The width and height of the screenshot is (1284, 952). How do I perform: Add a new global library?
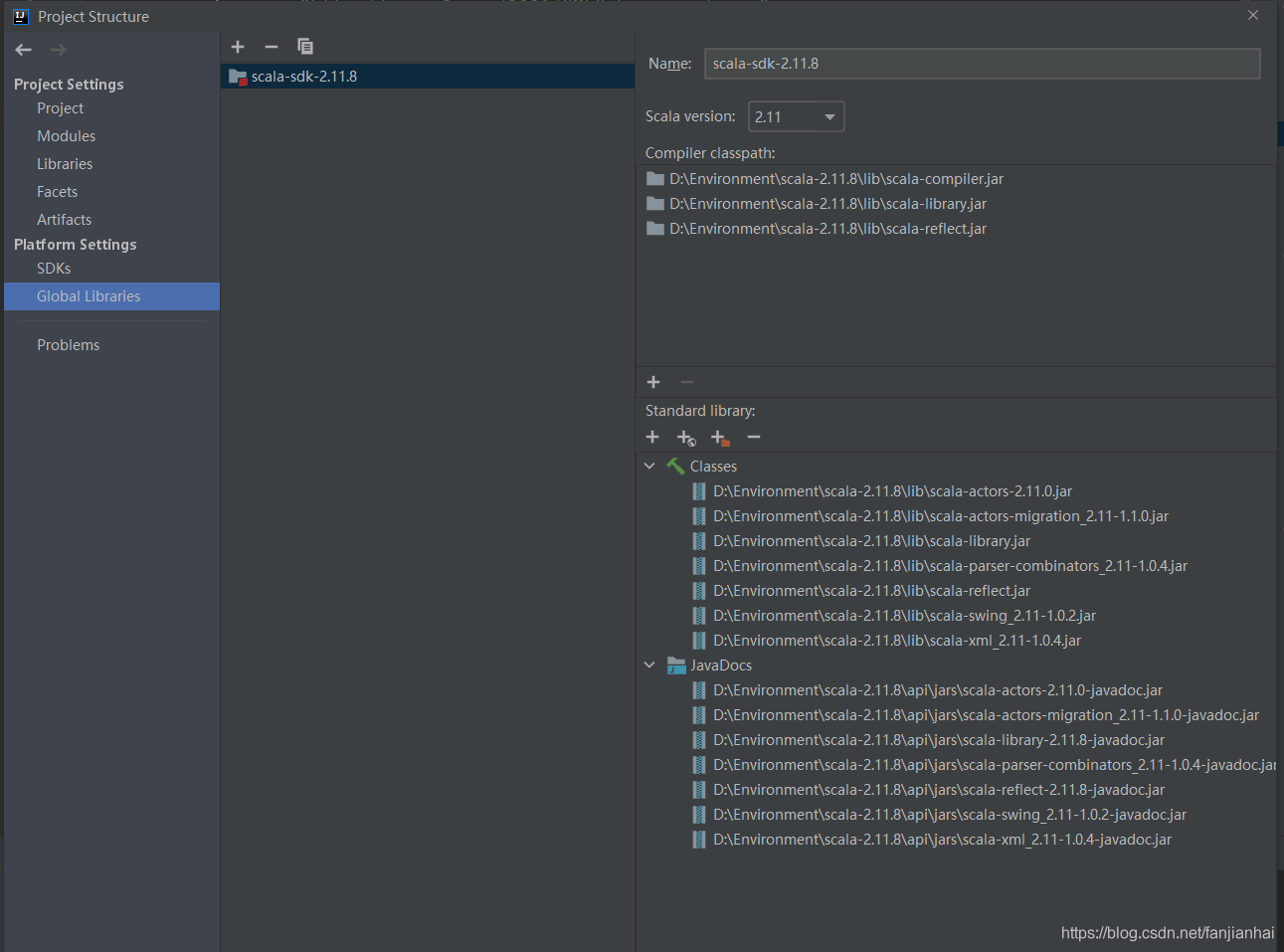click(238, 47)
